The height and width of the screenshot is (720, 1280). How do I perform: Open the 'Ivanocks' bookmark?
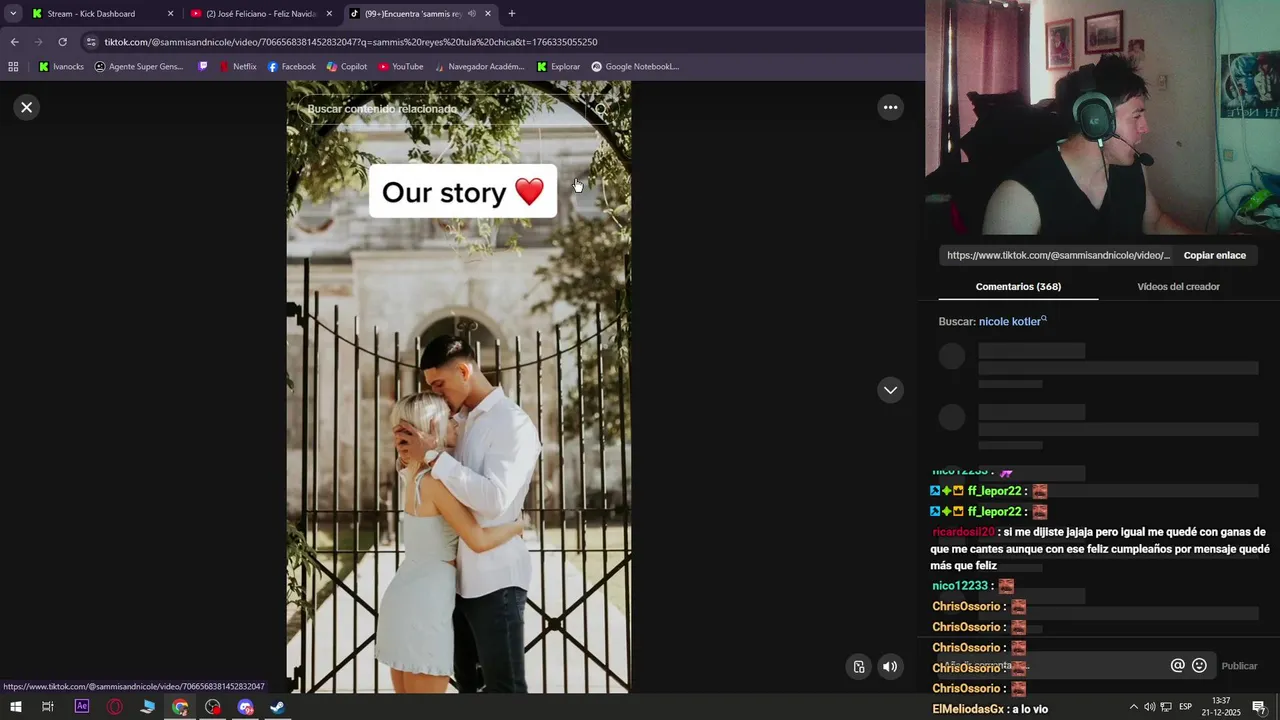pyautogui.click(x=61, y=67)
